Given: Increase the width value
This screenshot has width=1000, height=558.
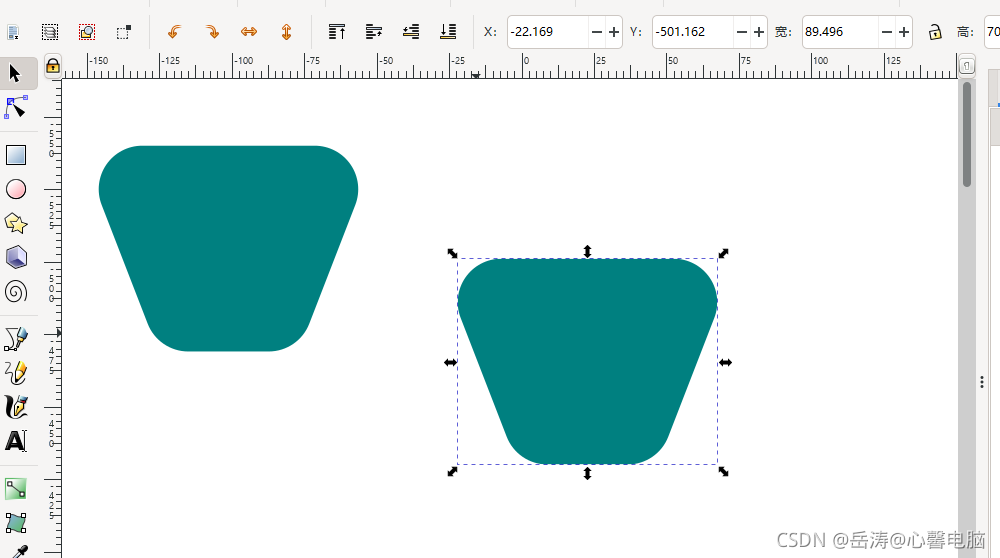Looking at the screenshot, I should coord(904,32).
